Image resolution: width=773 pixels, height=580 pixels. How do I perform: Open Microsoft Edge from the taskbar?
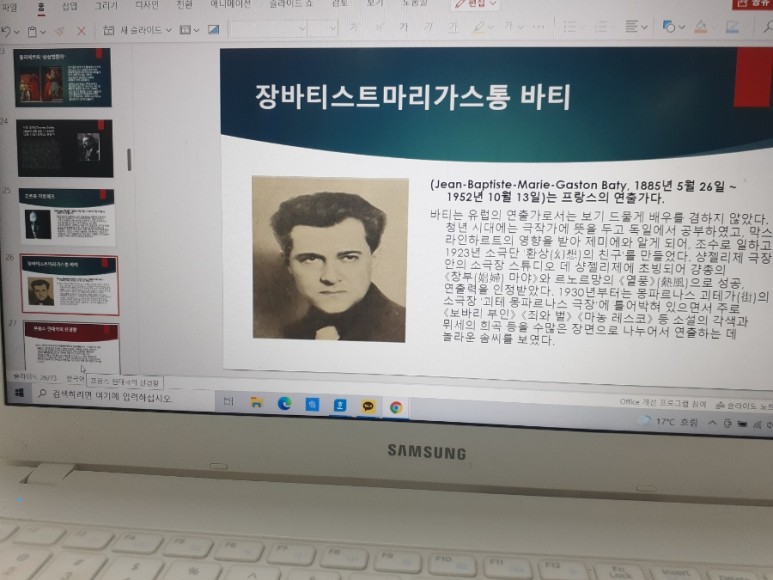click(x=284, y=404)
